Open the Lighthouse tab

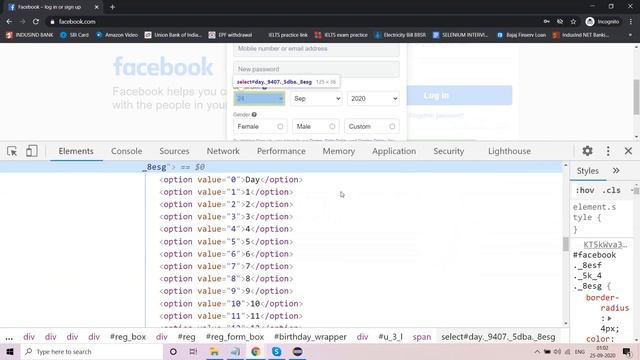click(x=509, y=151)
